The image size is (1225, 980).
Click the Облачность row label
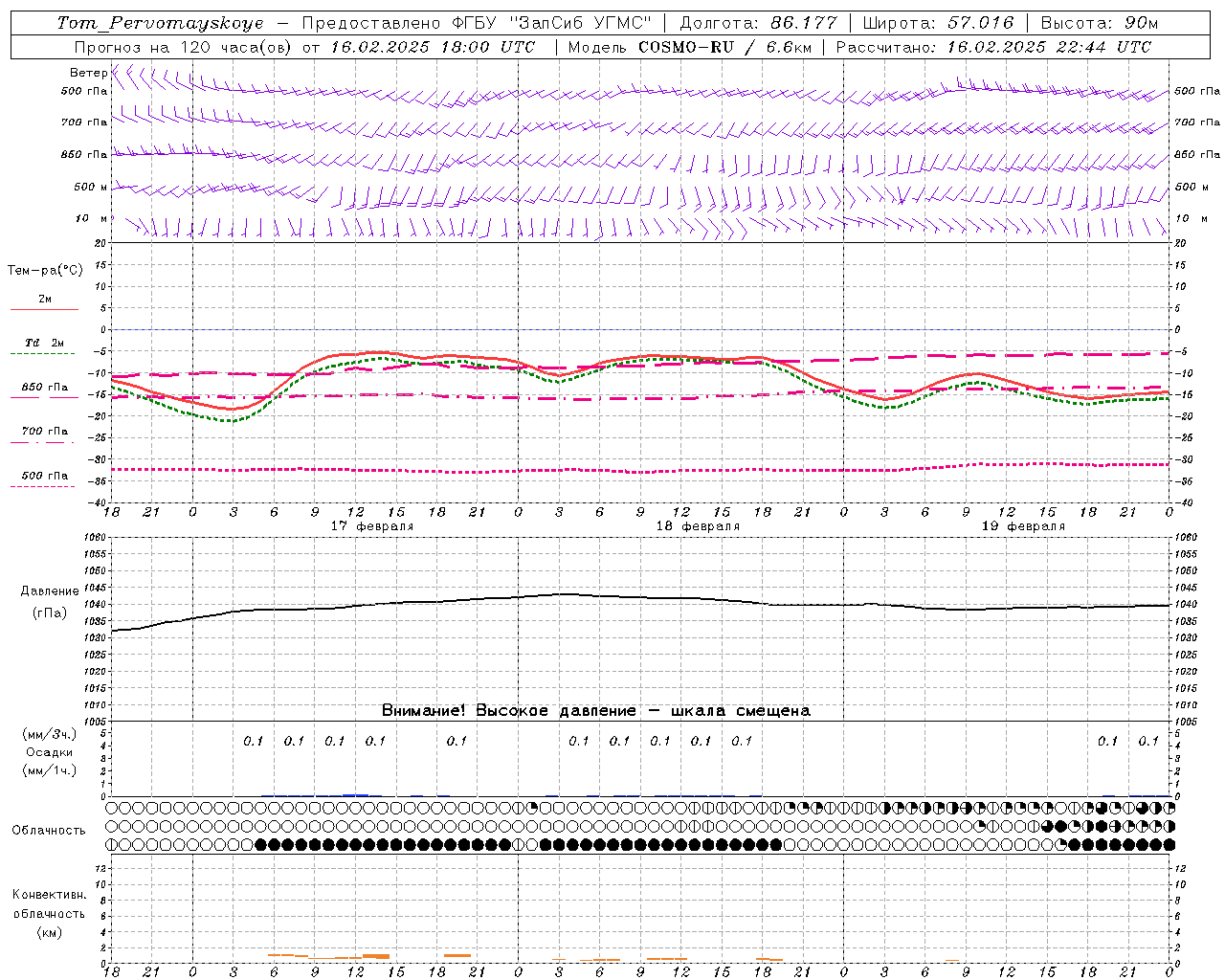click(49, 831)
